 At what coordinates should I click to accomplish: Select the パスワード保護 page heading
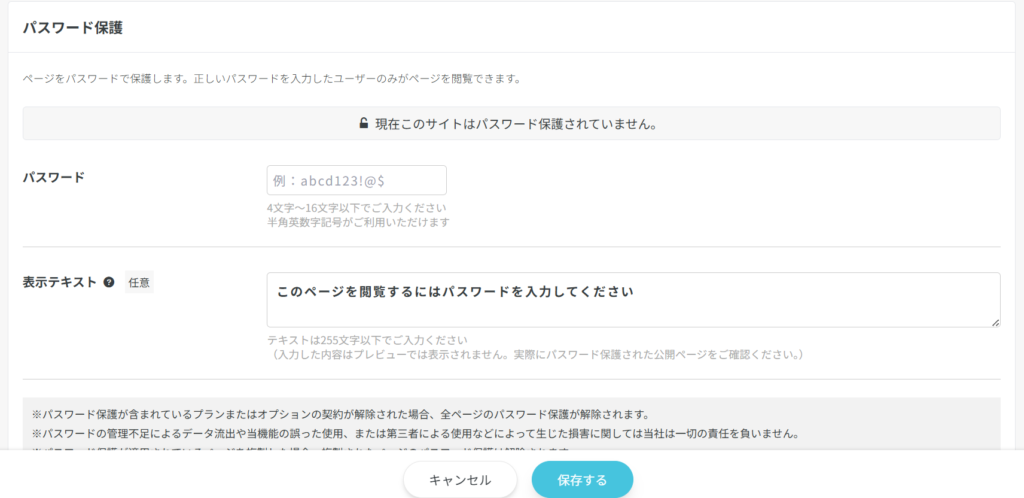(x=73, y=27)
